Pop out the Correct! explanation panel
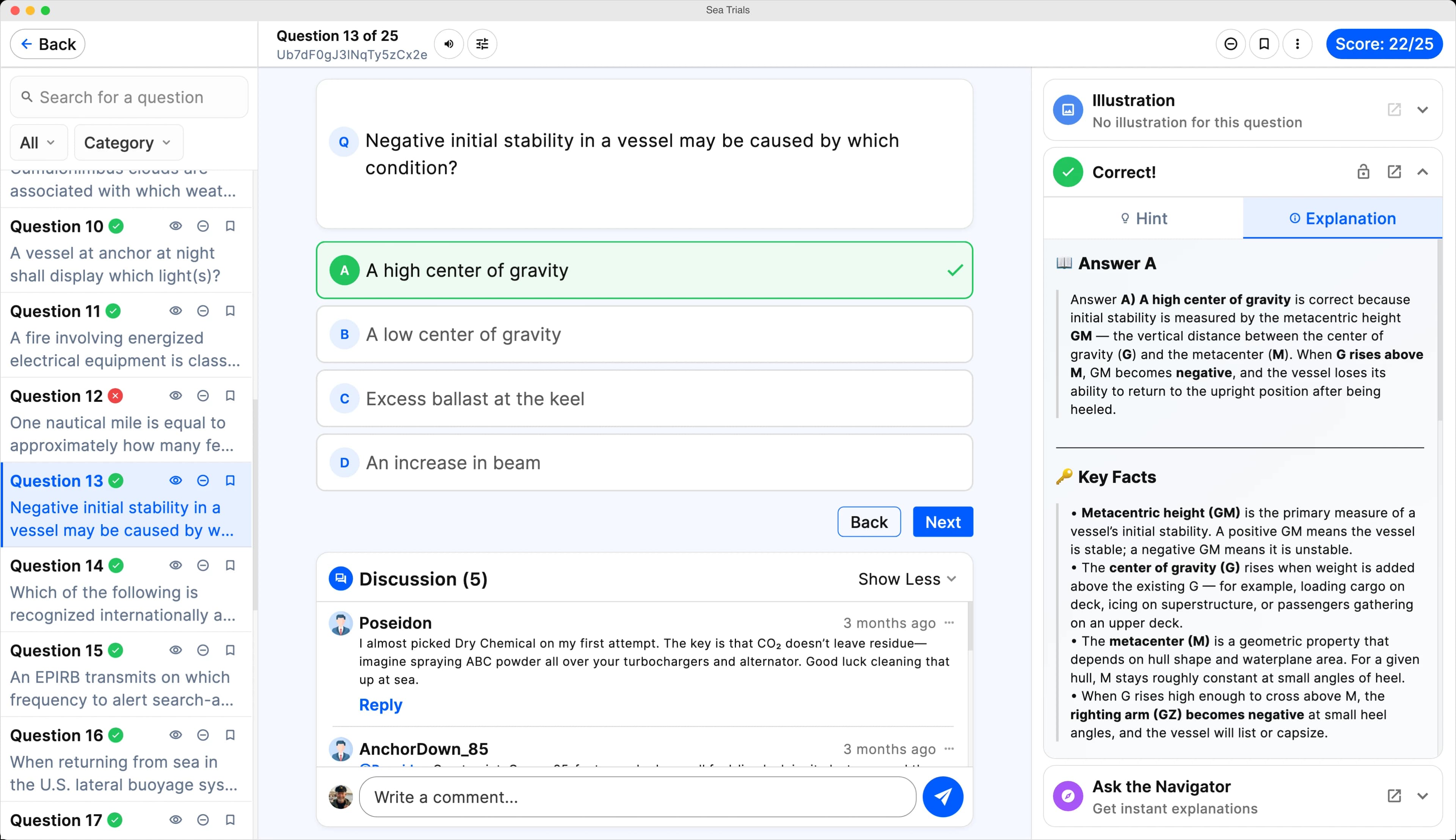The width and height of the screenshot is (1456, 840). [1394, 171]
